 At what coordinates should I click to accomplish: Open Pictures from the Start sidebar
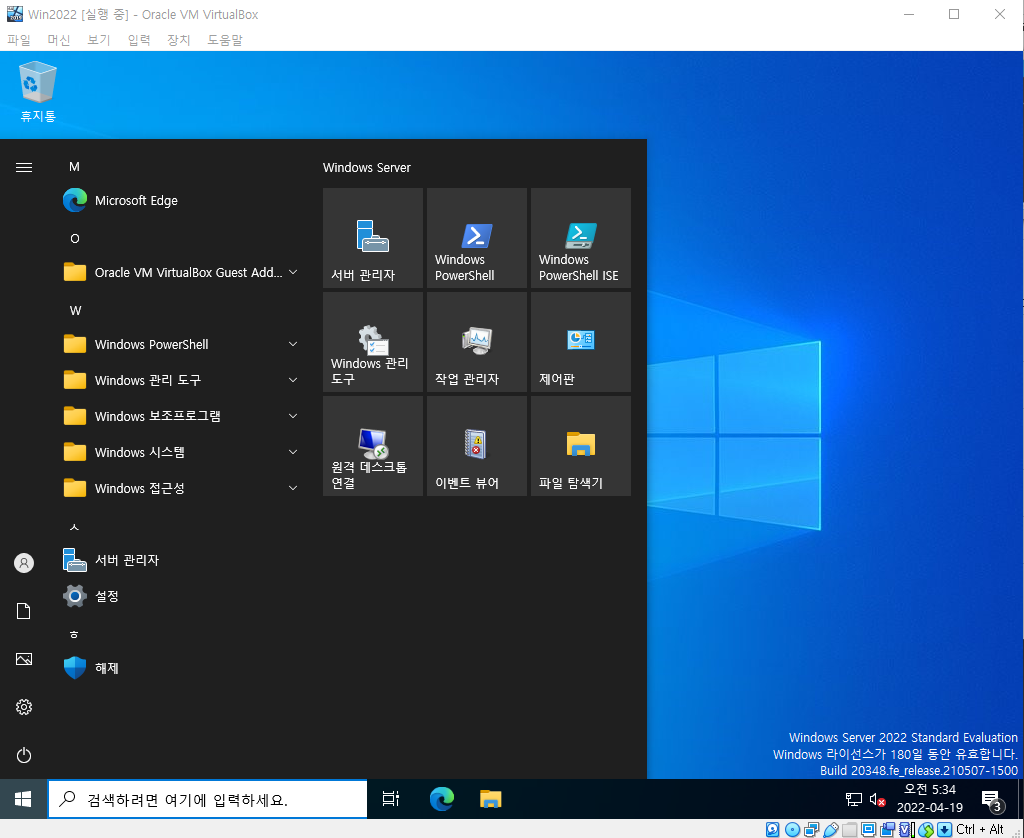tap(24, 659)
